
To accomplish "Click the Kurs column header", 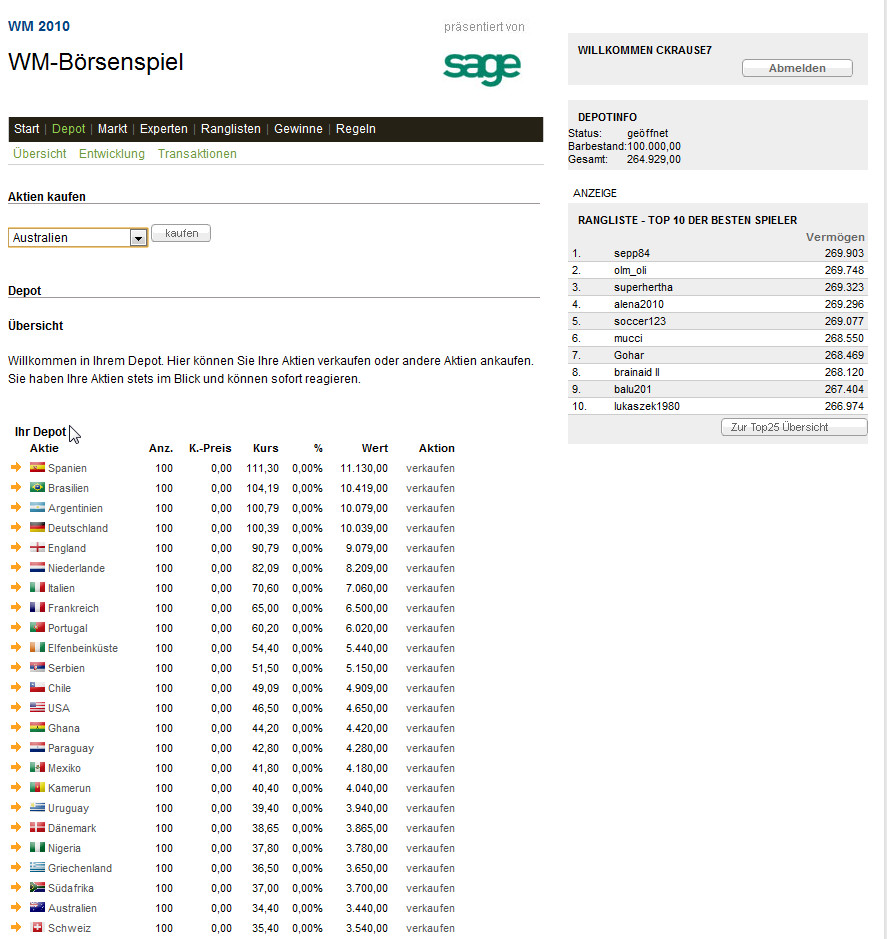I will (265, 448).
